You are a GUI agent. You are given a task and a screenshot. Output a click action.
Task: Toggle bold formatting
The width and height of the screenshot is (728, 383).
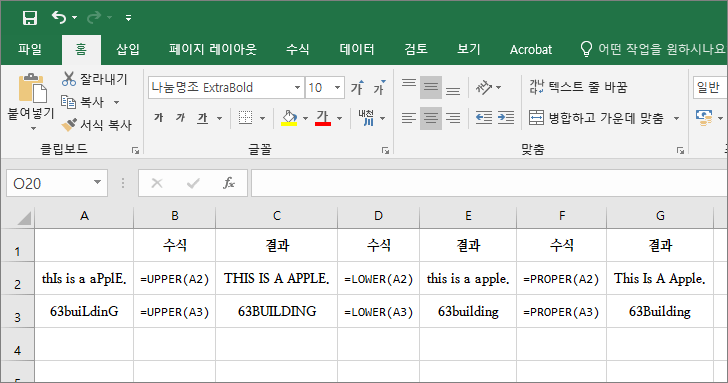(x=159, y=118)
